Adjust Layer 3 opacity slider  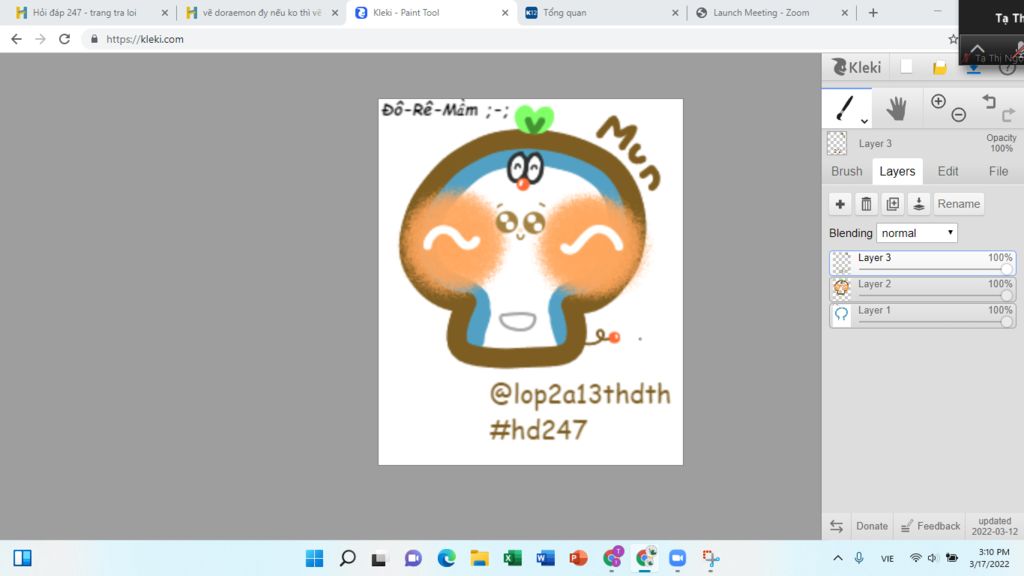coord(935,269)
